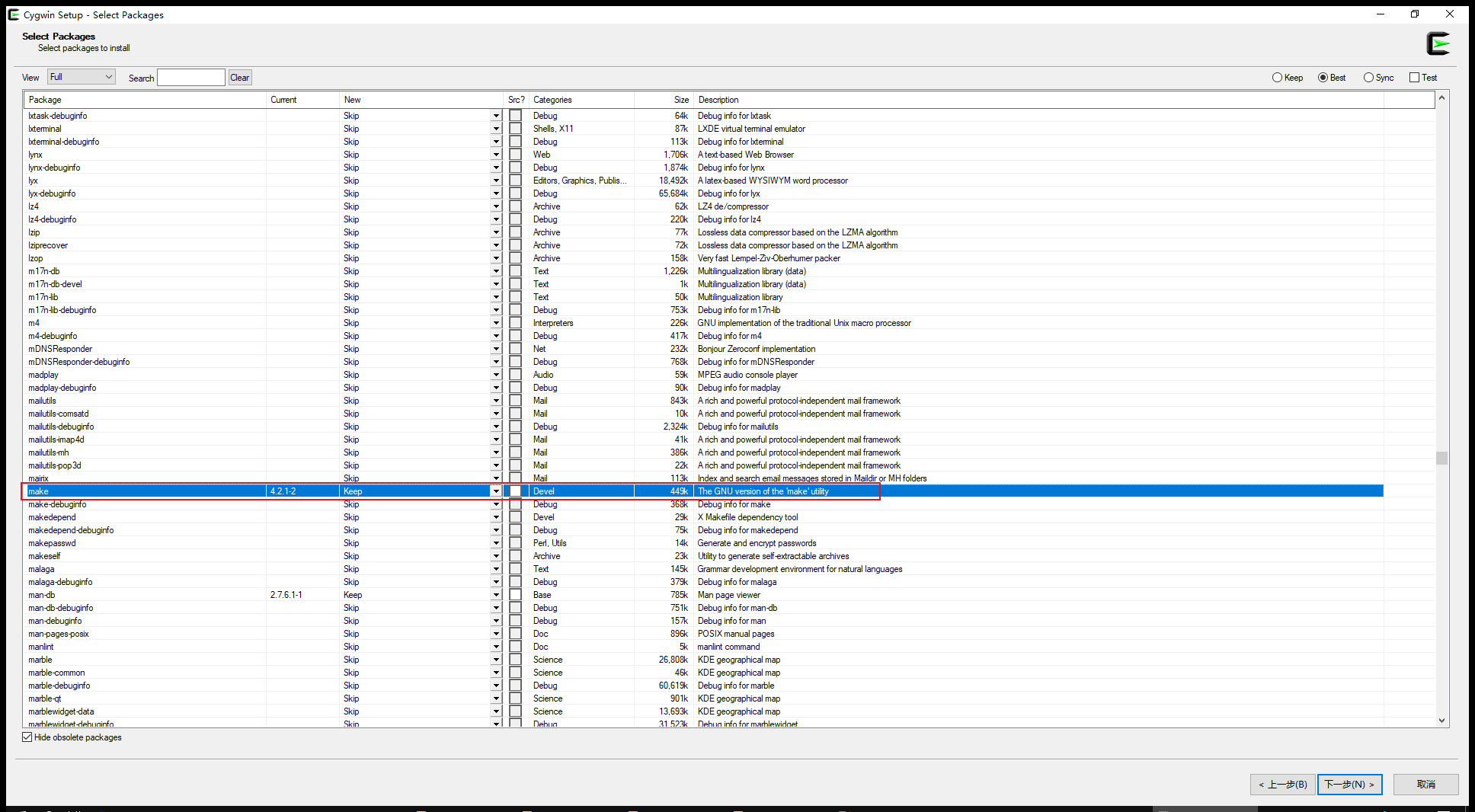Open New version dropdown for make
The image size is (1475, 812).
496,491
